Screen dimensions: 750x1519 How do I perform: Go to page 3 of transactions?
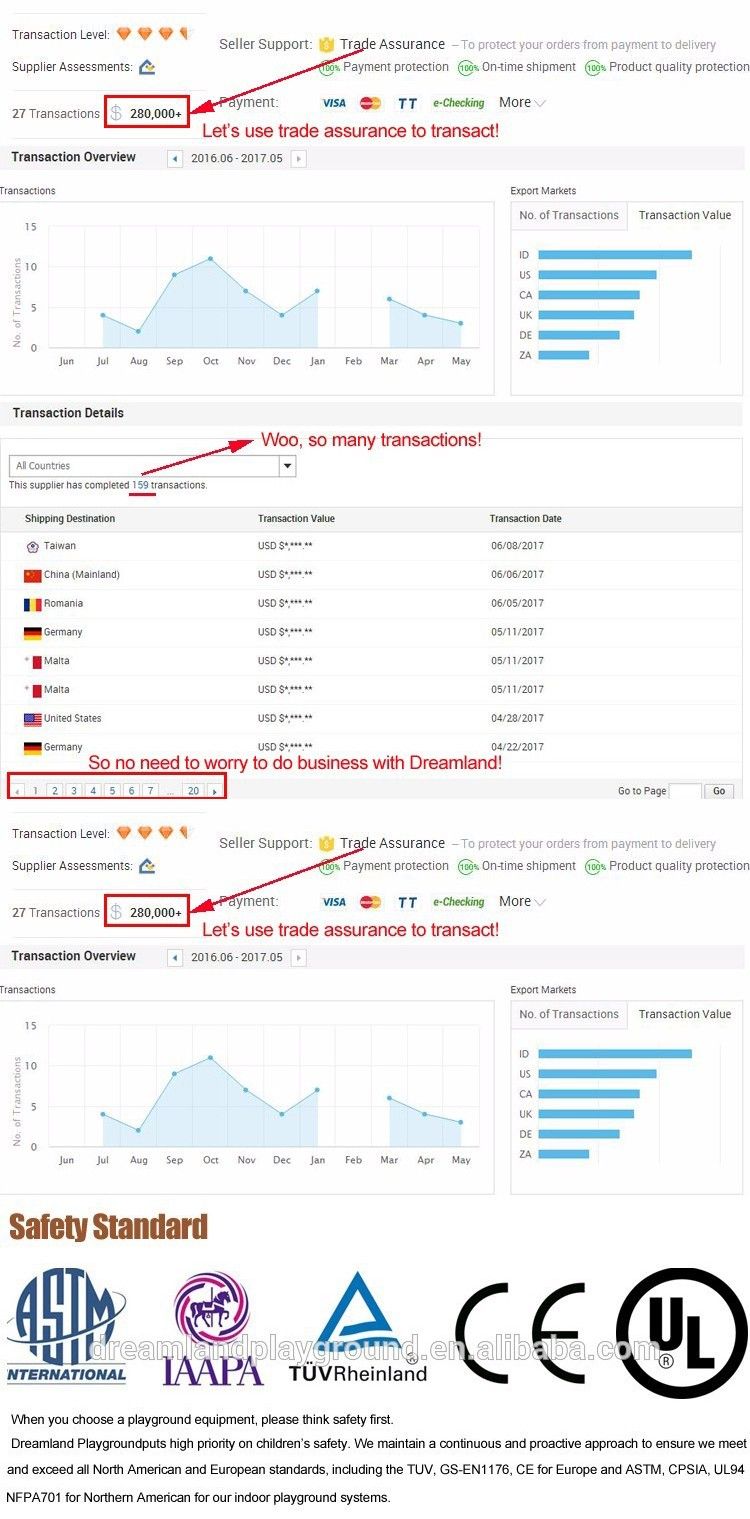pyautogui.click(x=74, y=791)
